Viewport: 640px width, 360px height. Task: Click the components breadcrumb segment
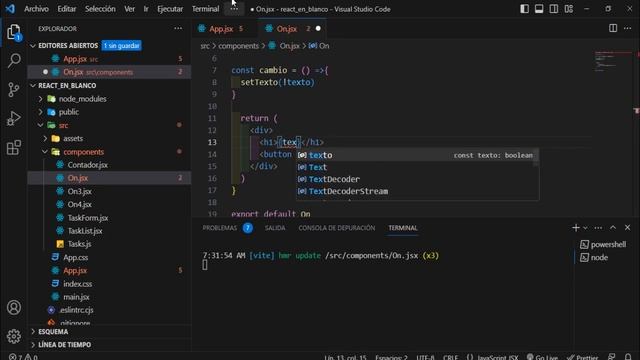click(x=238, y=46)
